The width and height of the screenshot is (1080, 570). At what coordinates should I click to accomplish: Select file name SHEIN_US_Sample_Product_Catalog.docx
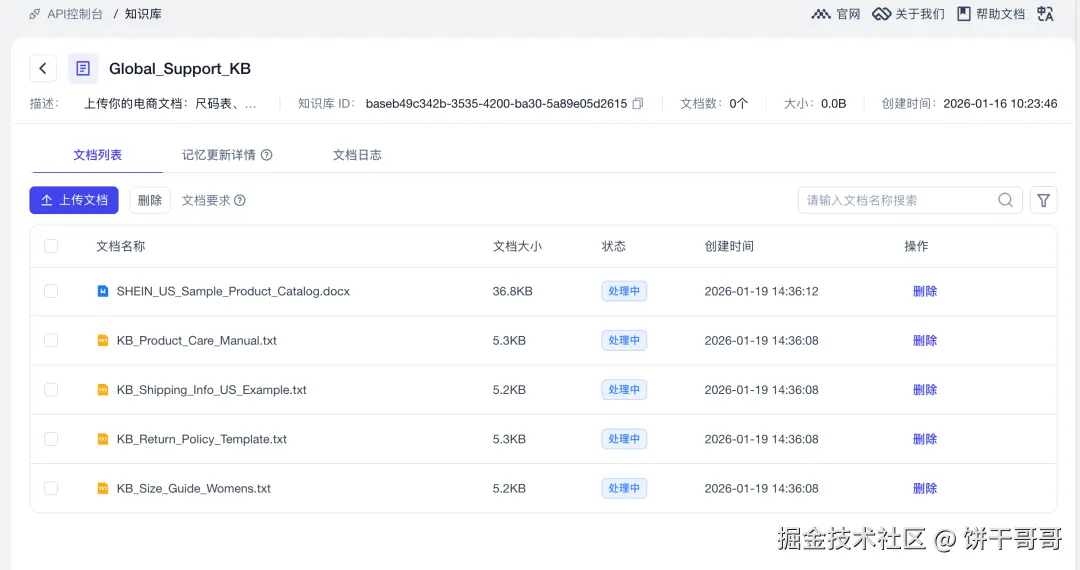click(x=233, y=291)
